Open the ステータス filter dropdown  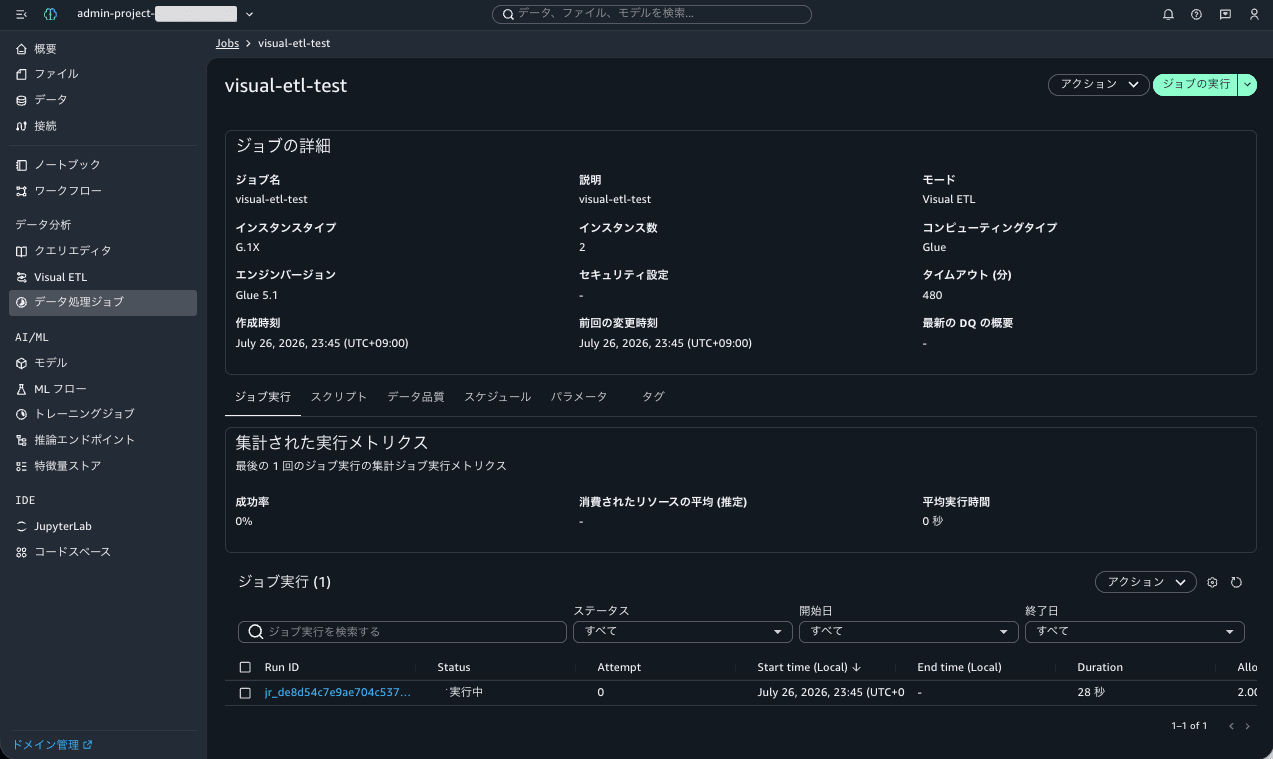683,632
